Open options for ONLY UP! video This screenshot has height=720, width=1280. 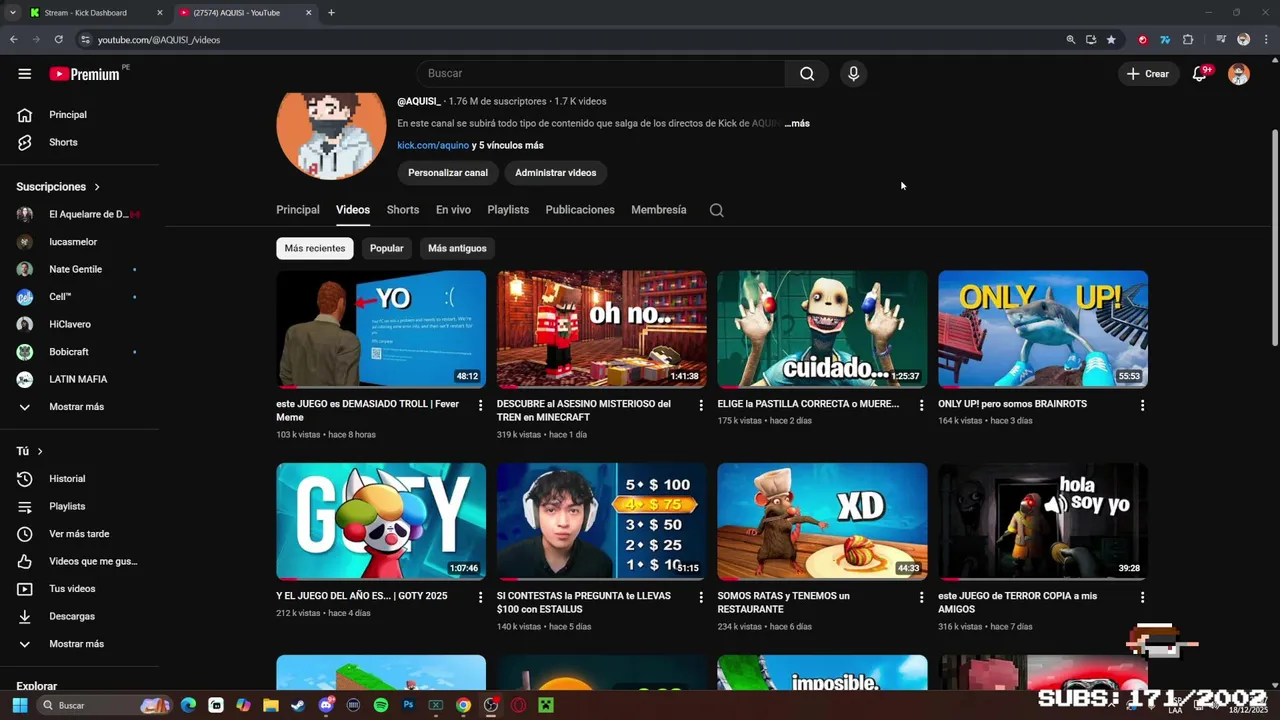1142,405
